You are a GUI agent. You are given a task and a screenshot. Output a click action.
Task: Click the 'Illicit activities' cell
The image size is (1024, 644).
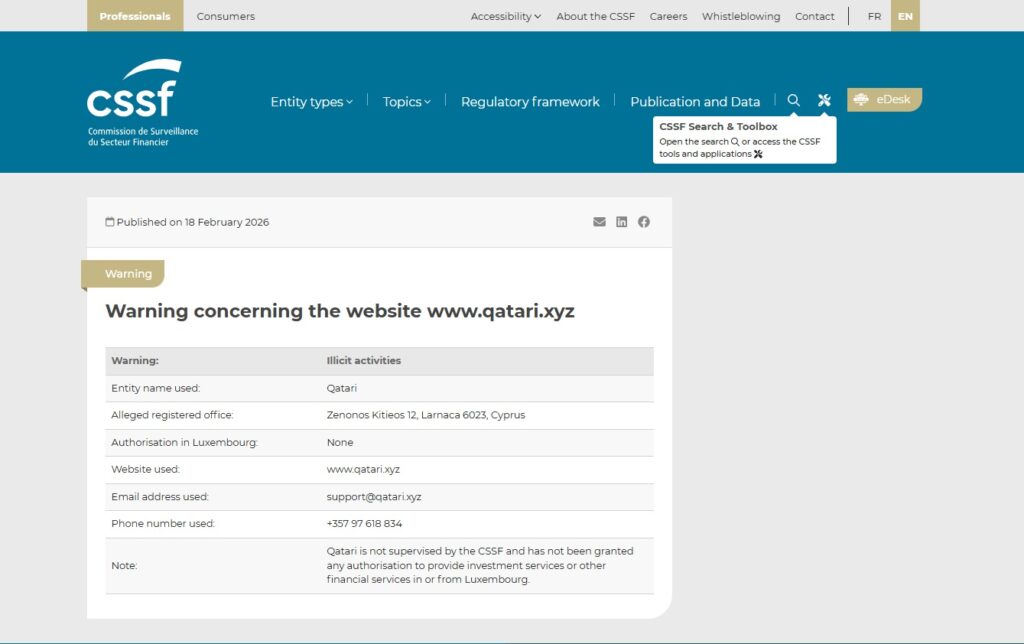tap(364, 361)
